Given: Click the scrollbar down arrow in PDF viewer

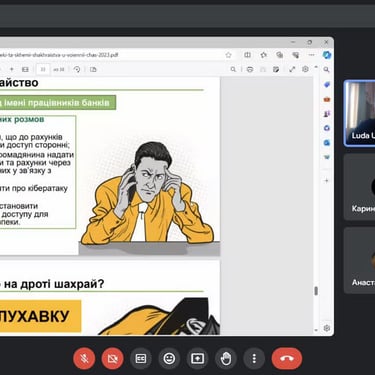Looking at the screenshot, I should click(x=316, y=330).
